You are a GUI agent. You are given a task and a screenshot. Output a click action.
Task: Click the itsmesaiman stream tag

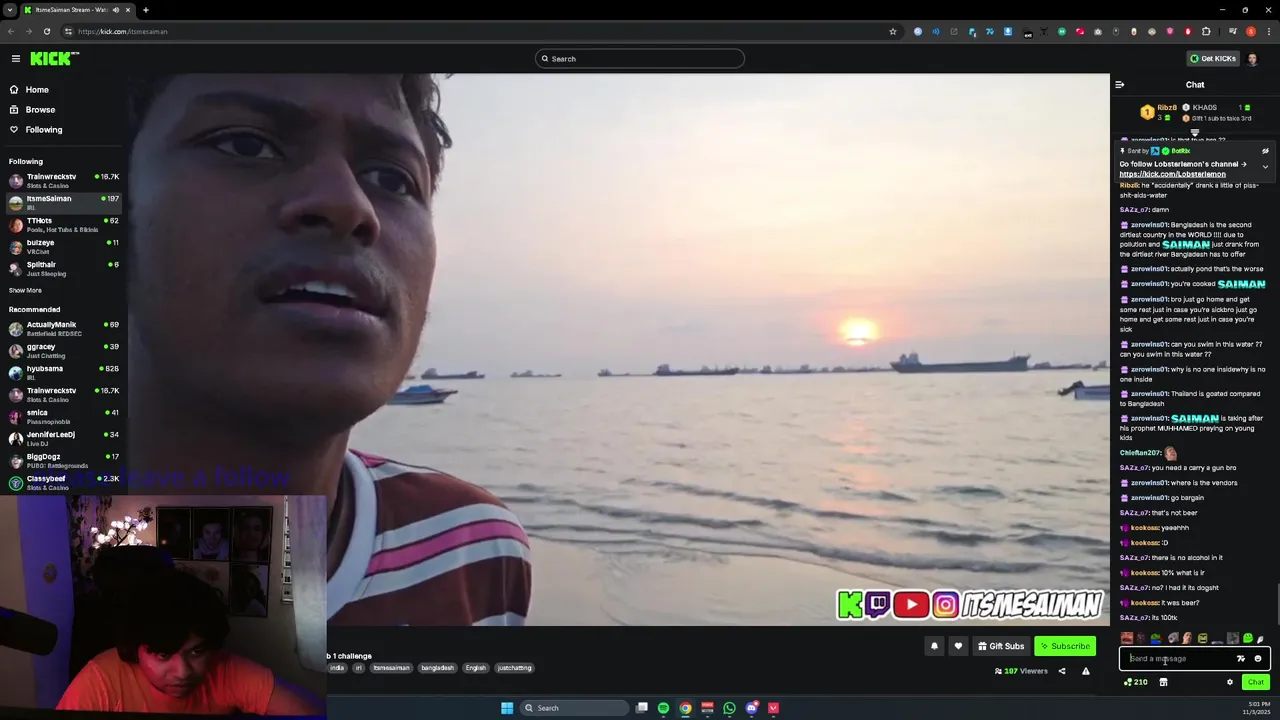tap(392, 668)
